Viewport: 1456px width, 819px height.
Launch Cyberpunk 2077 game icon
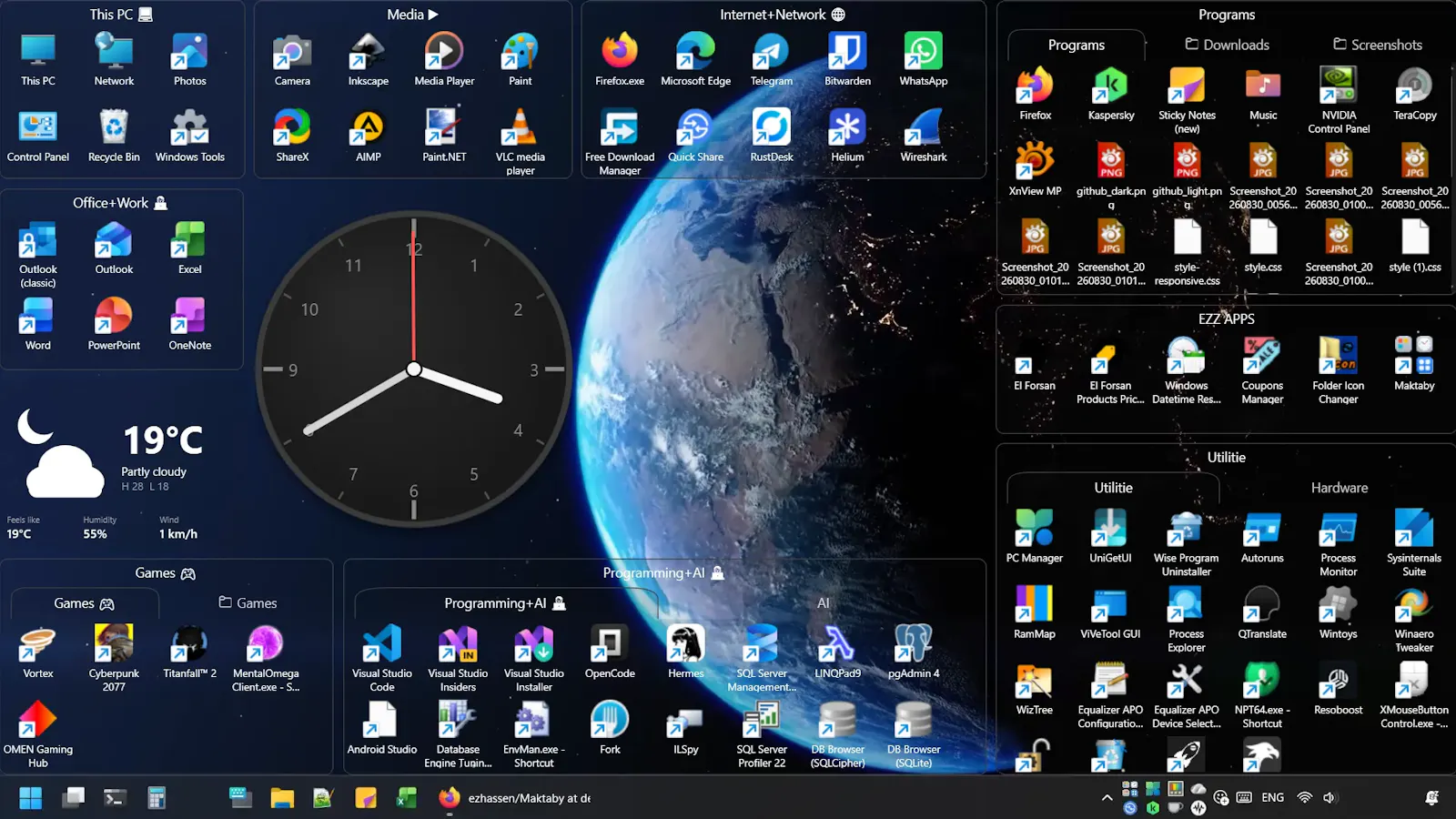(x=114, y=659)
